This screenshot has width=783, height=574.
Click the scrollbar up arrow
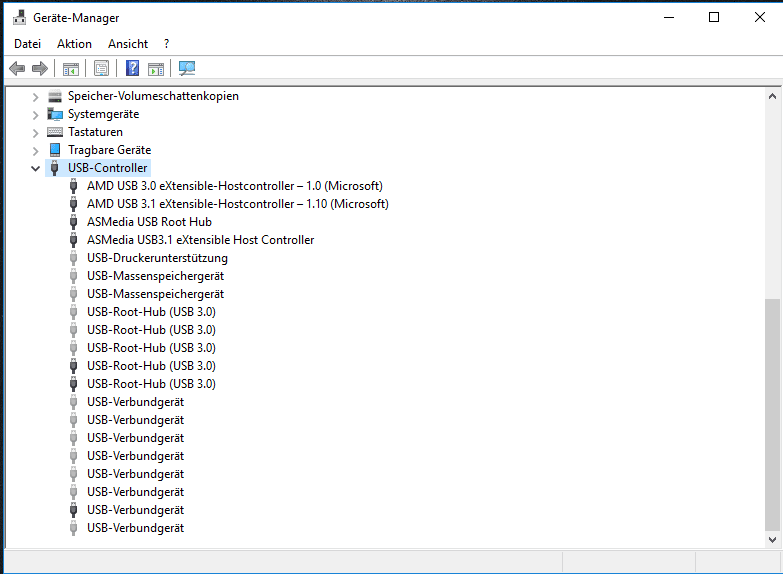point(772,96)
